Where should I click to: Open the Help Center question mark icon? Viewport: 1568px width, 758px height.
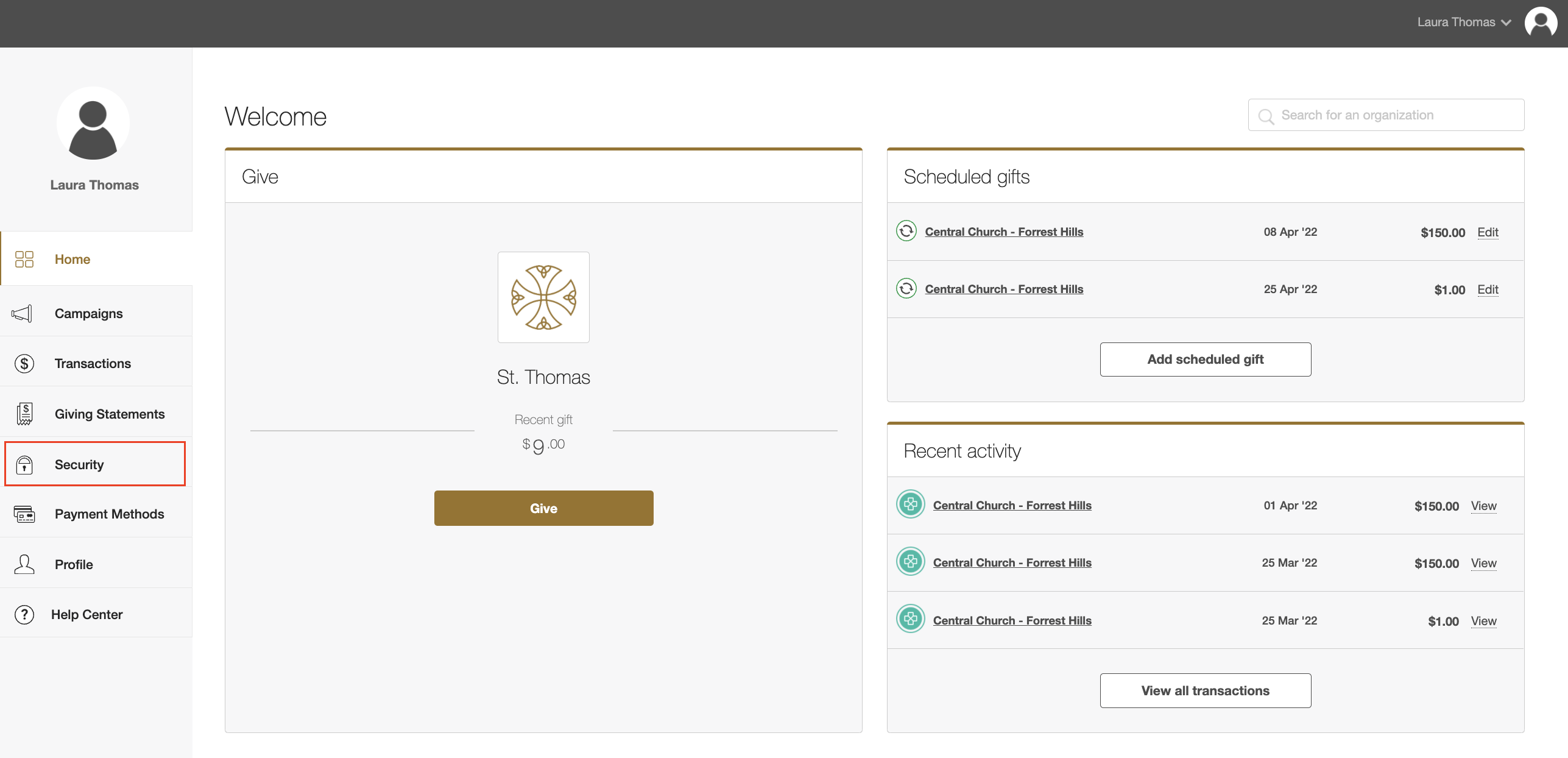tap(24, 614)
